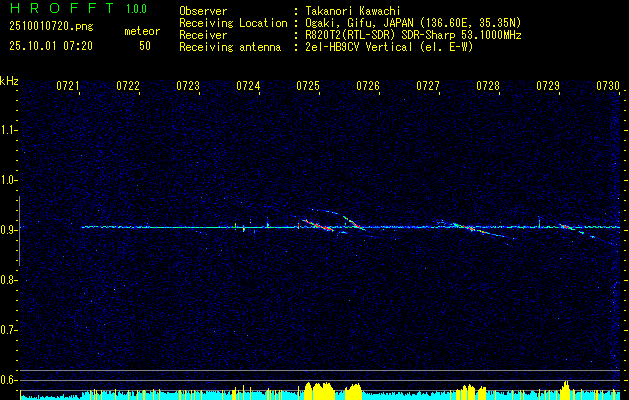Select the version number 1.0.0
The image size is (629, 400).
pyautogui.click(x=136, y=9)
